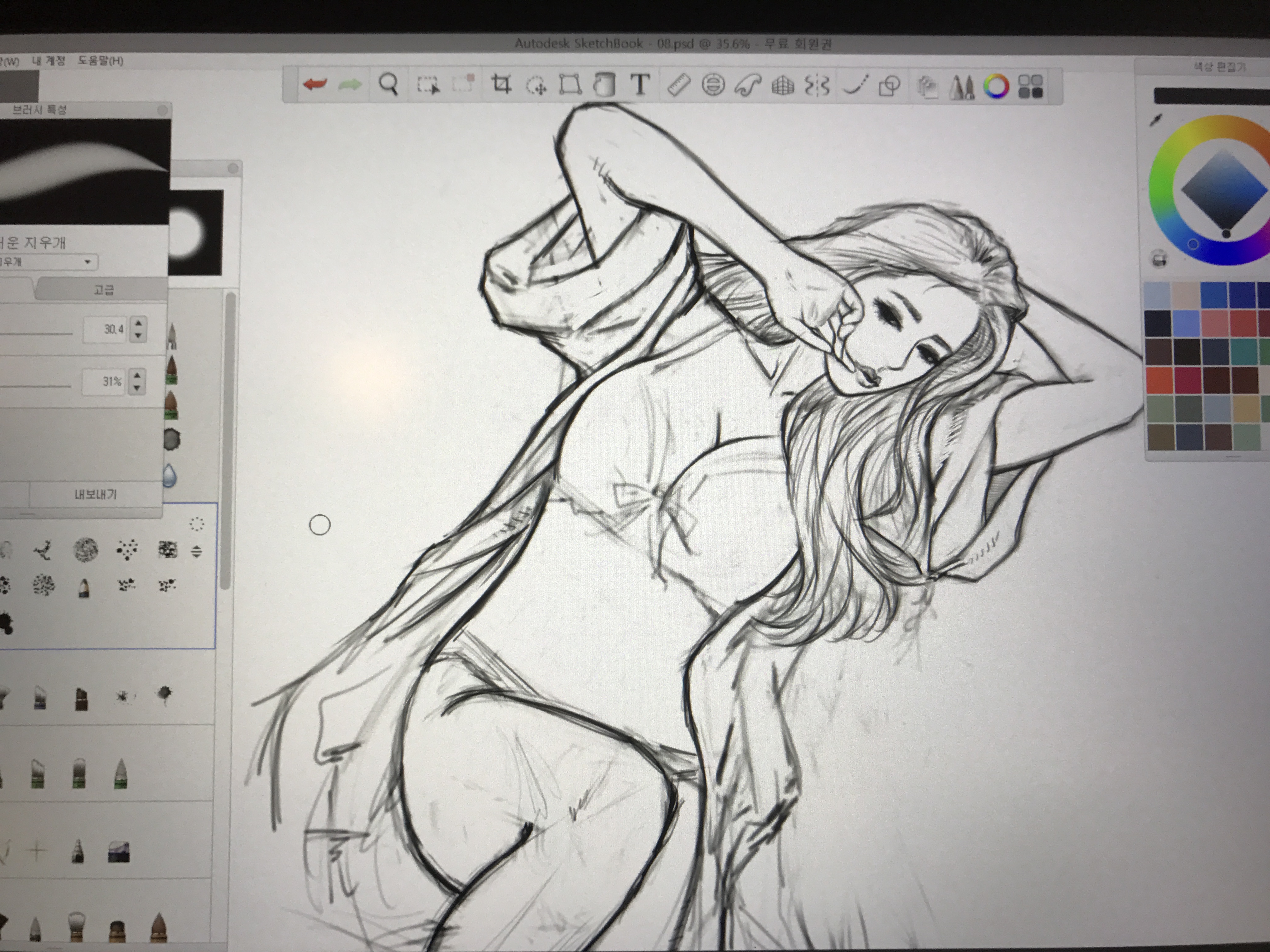Select the Text tool
1270x952 pixels.
pyautogui.click(x=640, y=85)
